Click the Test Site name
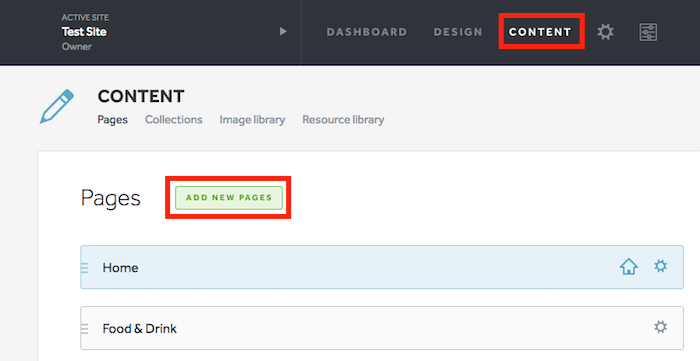 click(84, 32)
